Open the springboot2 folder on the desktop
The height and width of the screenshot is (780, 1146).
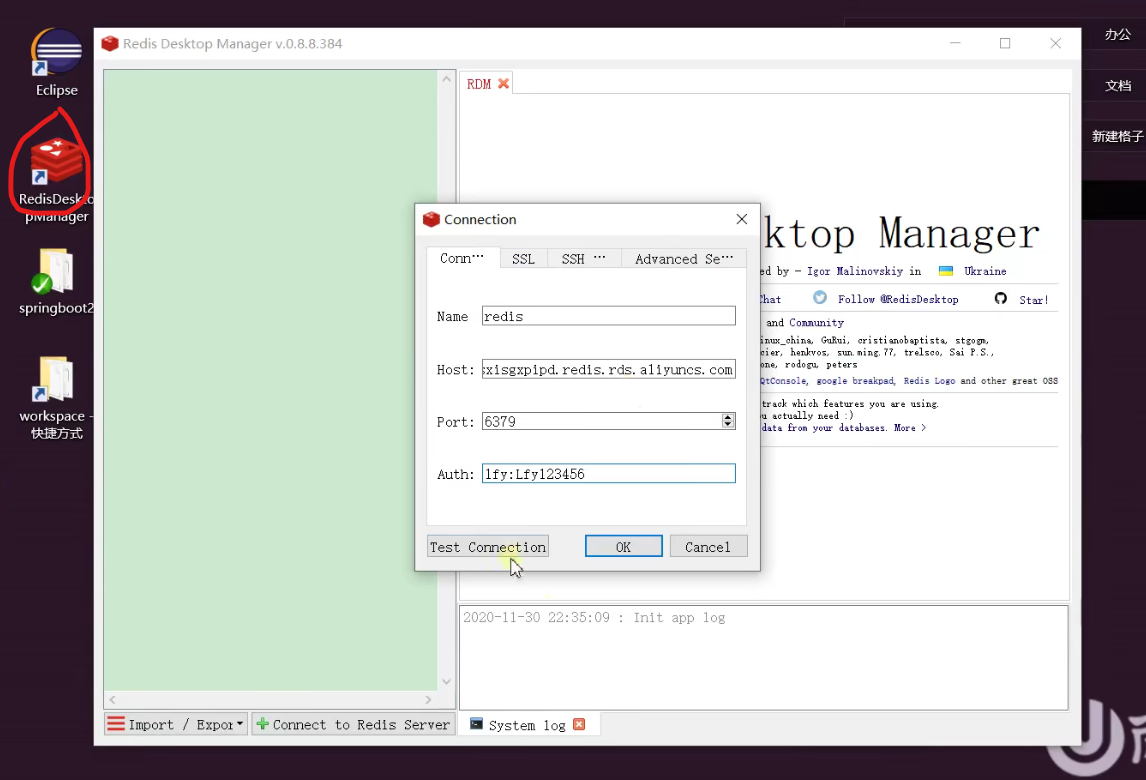(x=56, y=281)
